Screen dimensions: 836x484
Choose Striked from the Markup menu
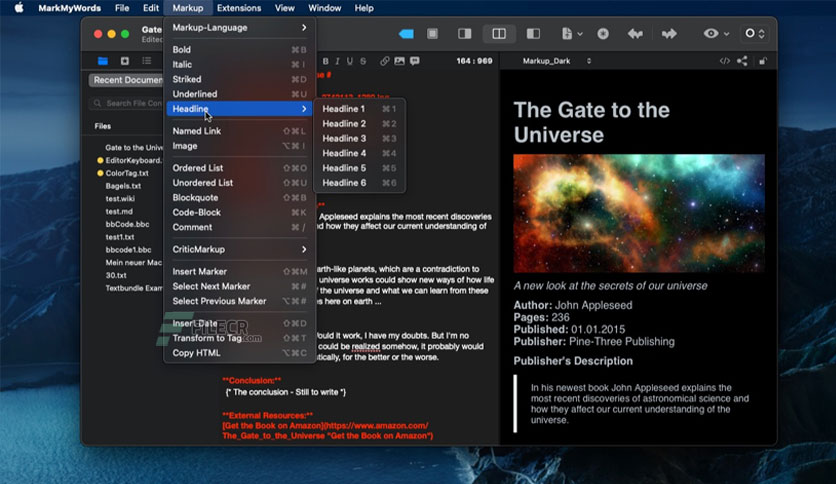[x=239, y=79]
